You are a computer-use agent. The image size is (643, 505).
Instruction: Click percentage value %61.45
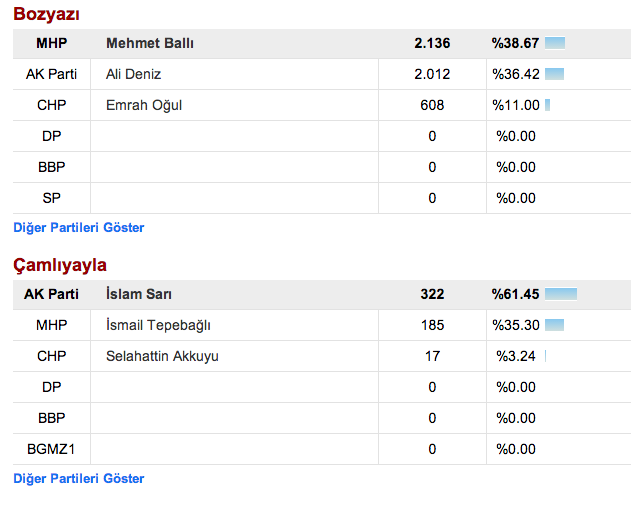[x=515, y=294]
